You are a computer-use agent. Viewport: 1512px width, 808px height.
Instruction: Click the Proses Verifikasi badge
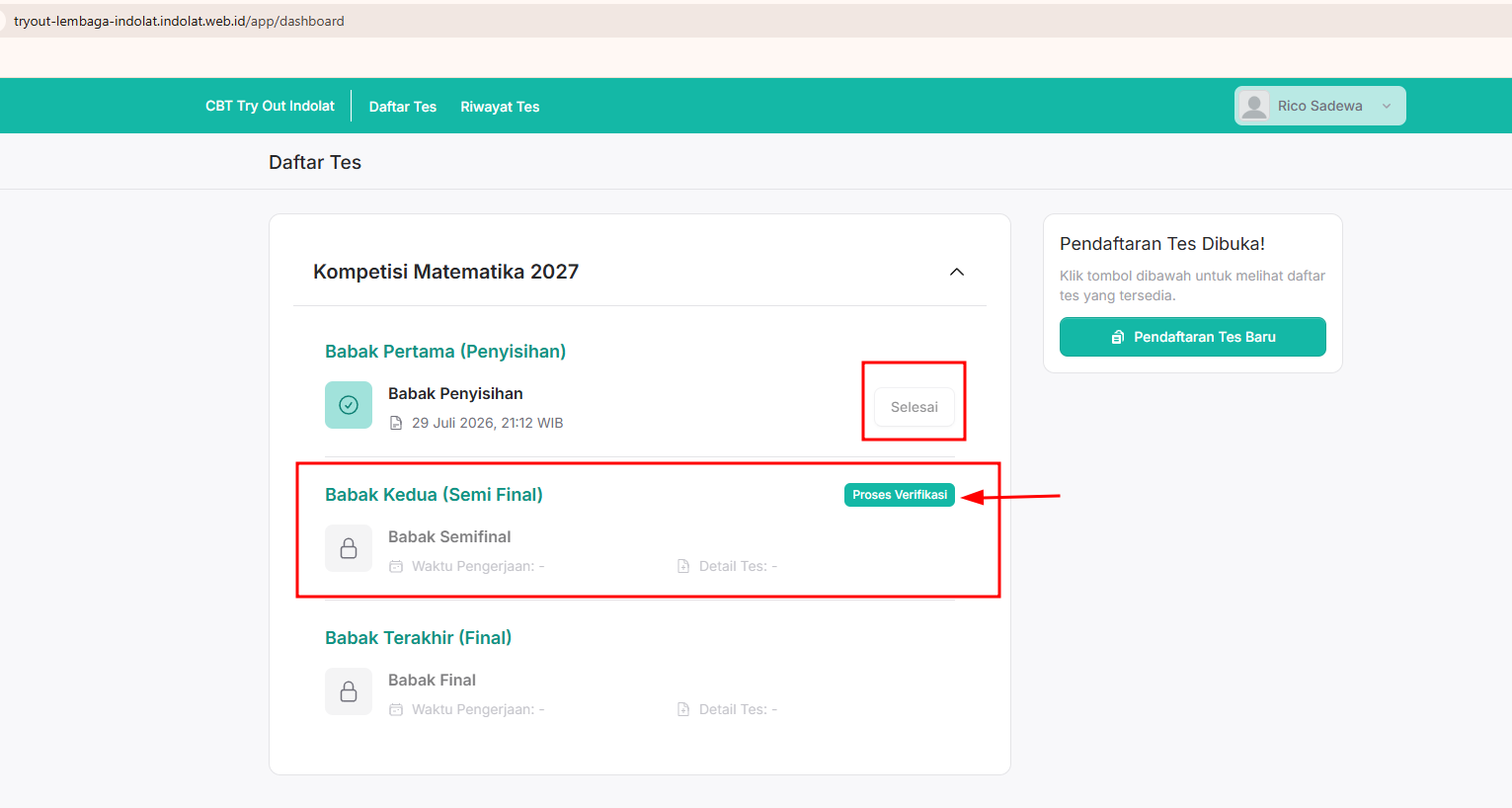coord(900,495)
